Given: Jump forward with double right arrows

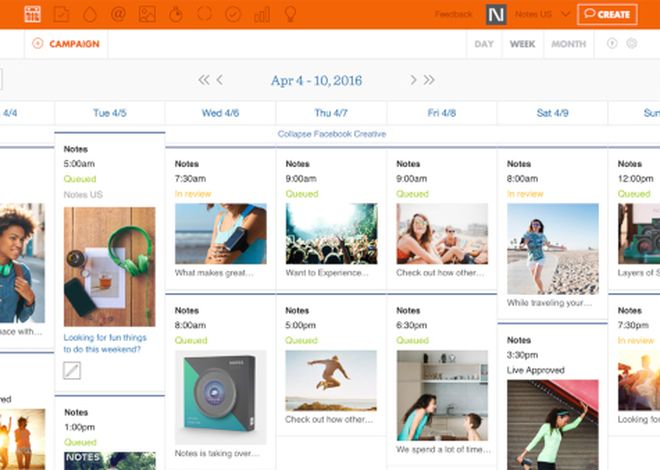Looking at the screenshot, I should pos(429,80).
